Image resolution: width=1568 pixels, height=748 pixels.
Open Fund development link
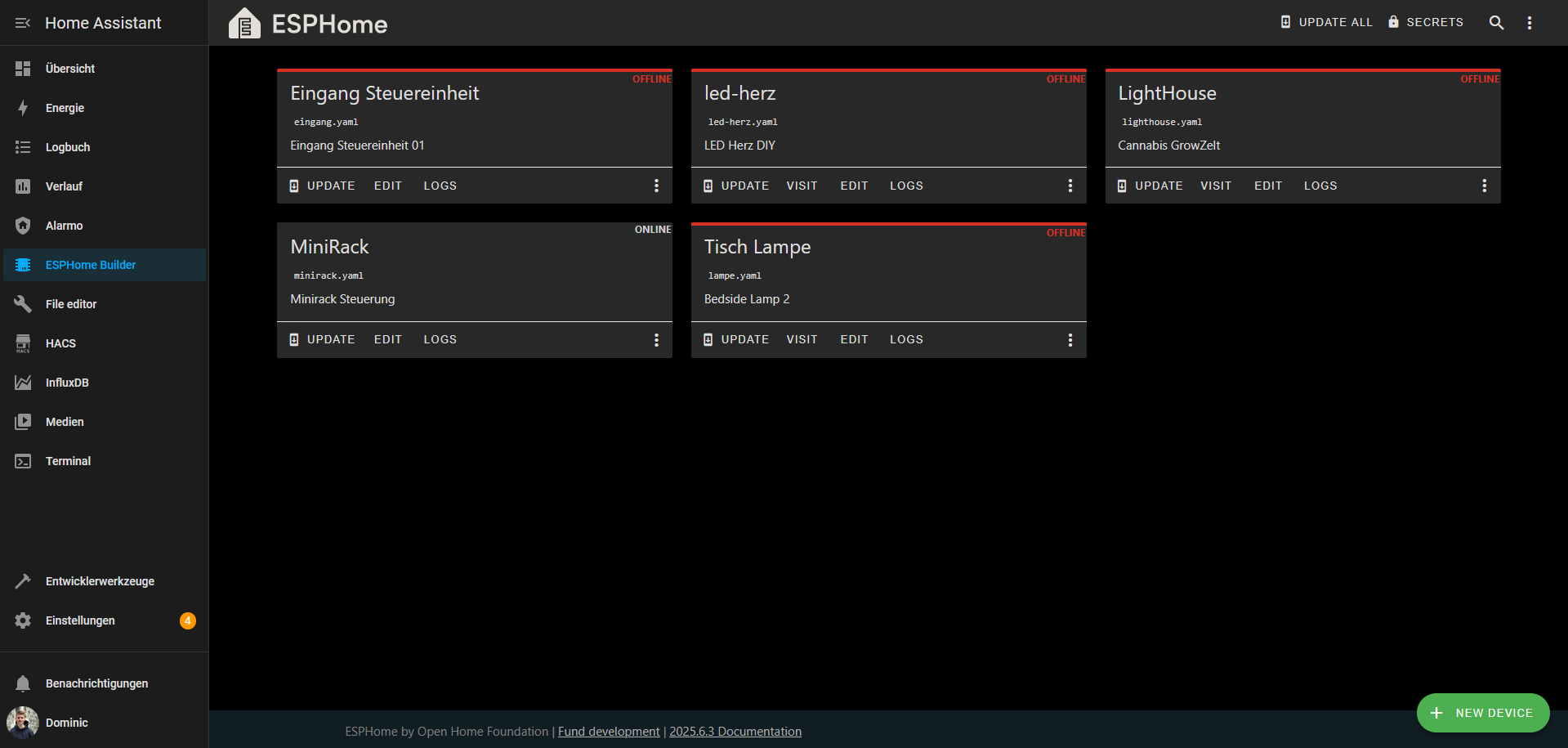609,732
